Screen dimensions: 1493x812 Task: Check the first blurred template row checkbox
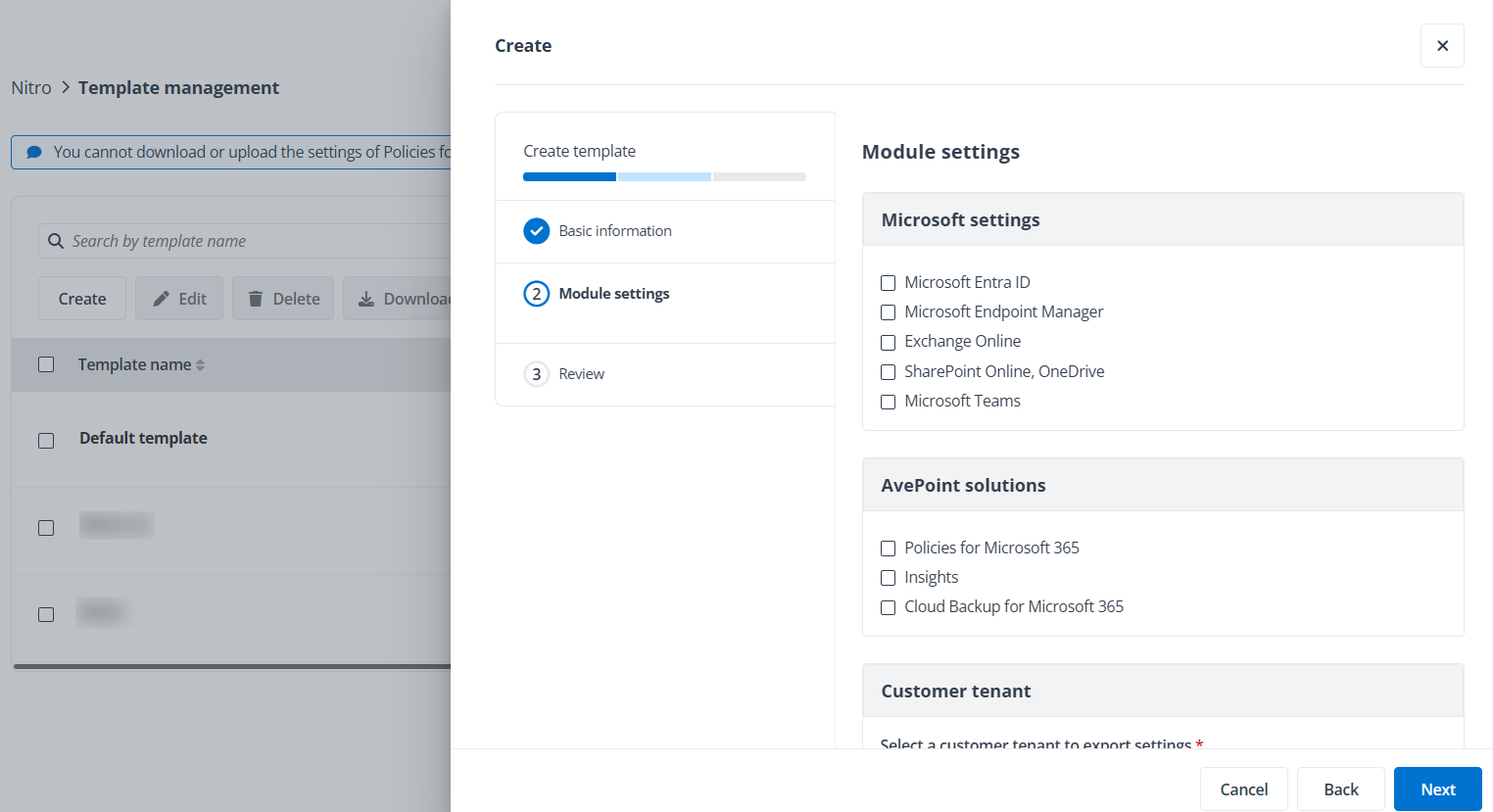[46, 528]
